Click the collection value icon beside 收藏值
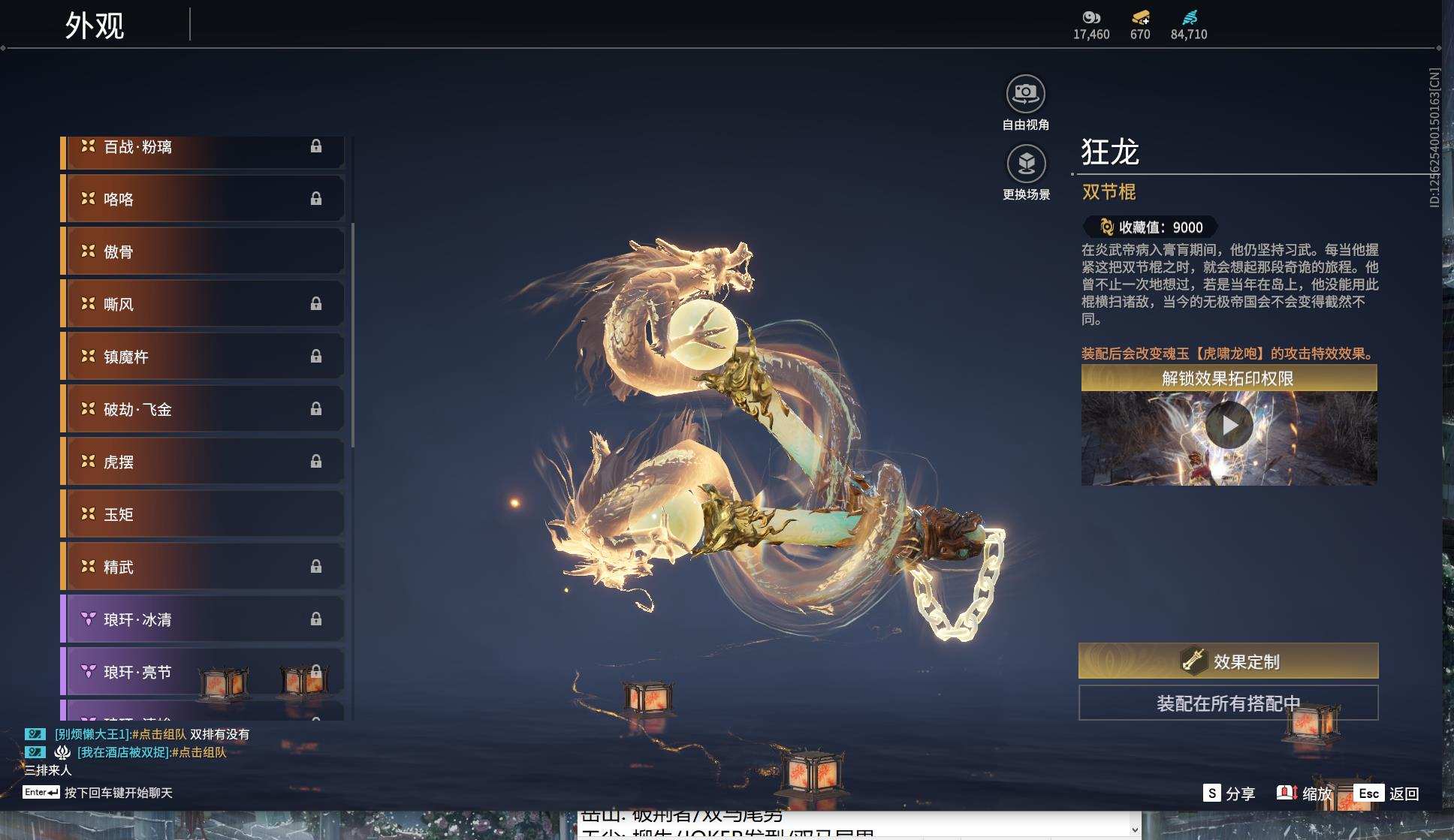The width and height of the screenshot is (1454, 840). (1106, 227)
